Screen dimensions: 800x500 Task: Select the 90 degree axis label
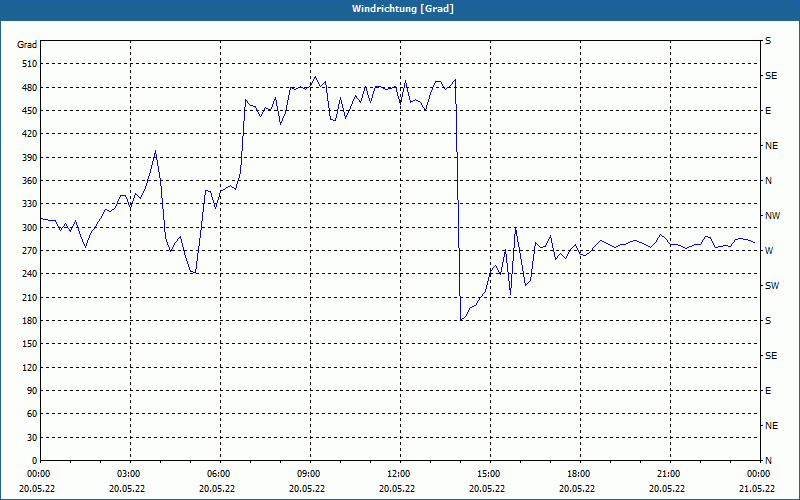[x=32, y=391]
